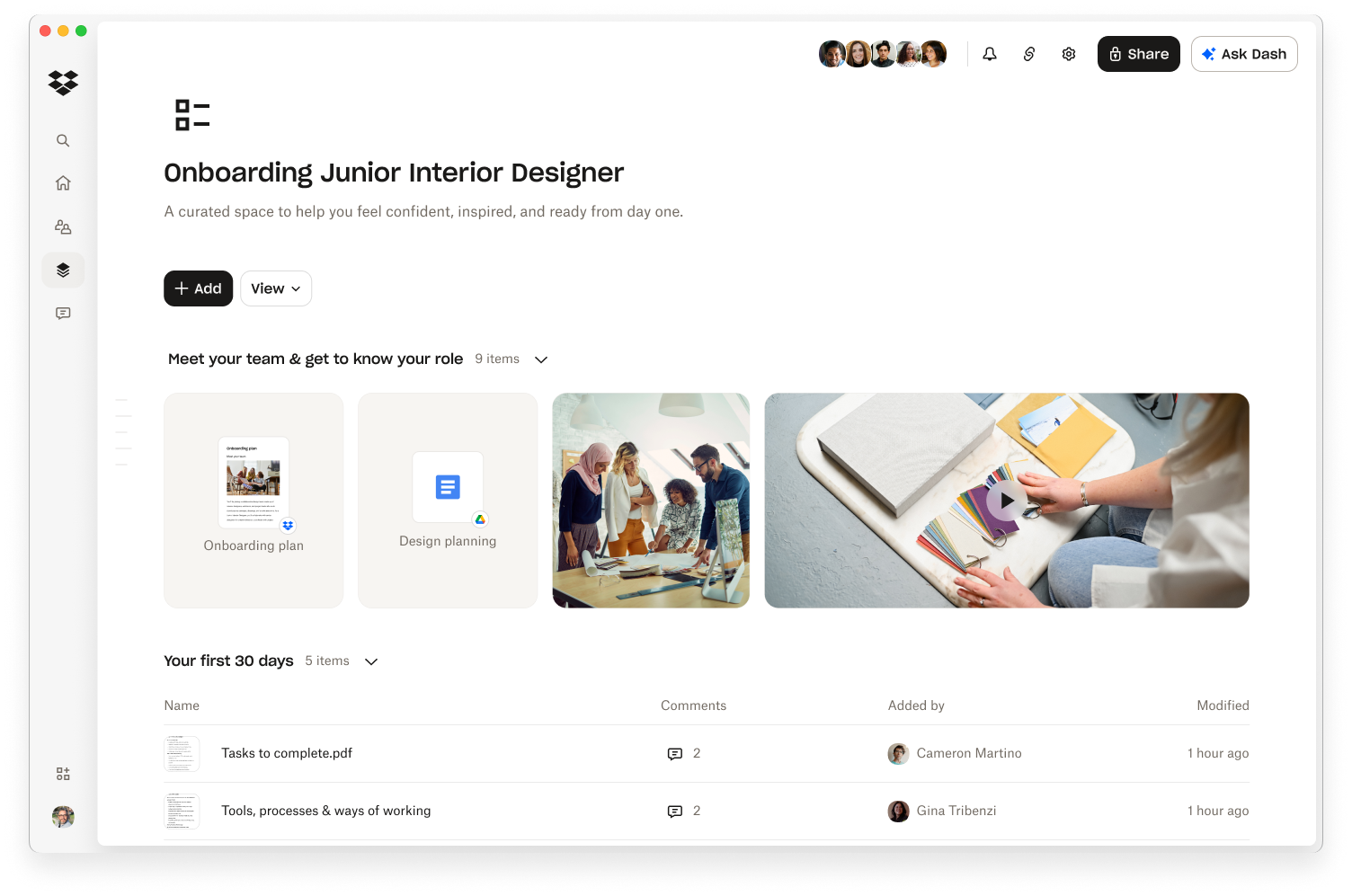Click the Share button
The height and width of the screenshot is (896, 1352).
pos(1138,54)
